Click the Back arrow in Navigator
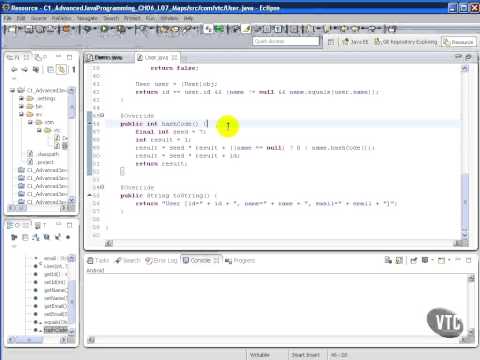 click(14, 69)
